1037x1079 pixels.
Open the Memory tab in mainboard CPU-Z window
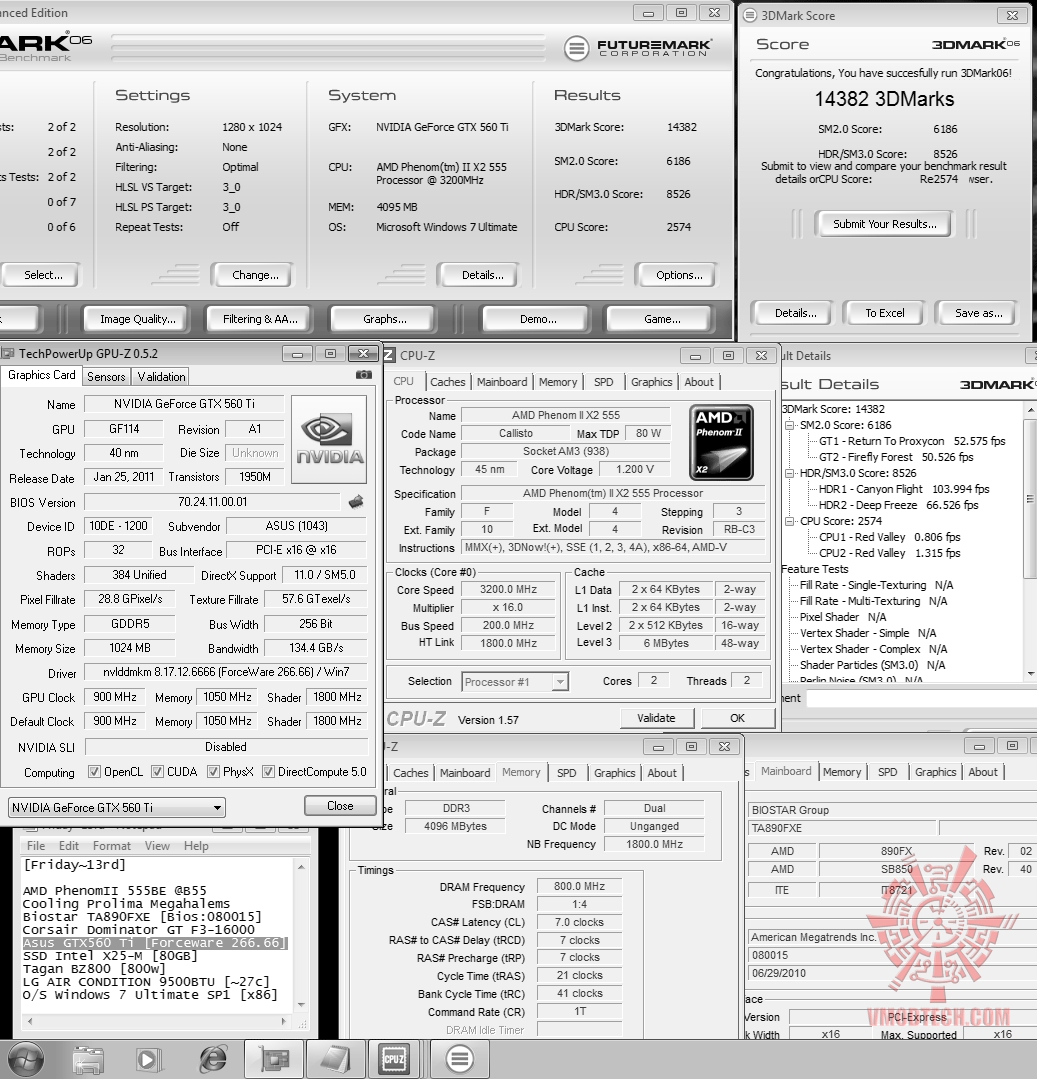point(842,772)
